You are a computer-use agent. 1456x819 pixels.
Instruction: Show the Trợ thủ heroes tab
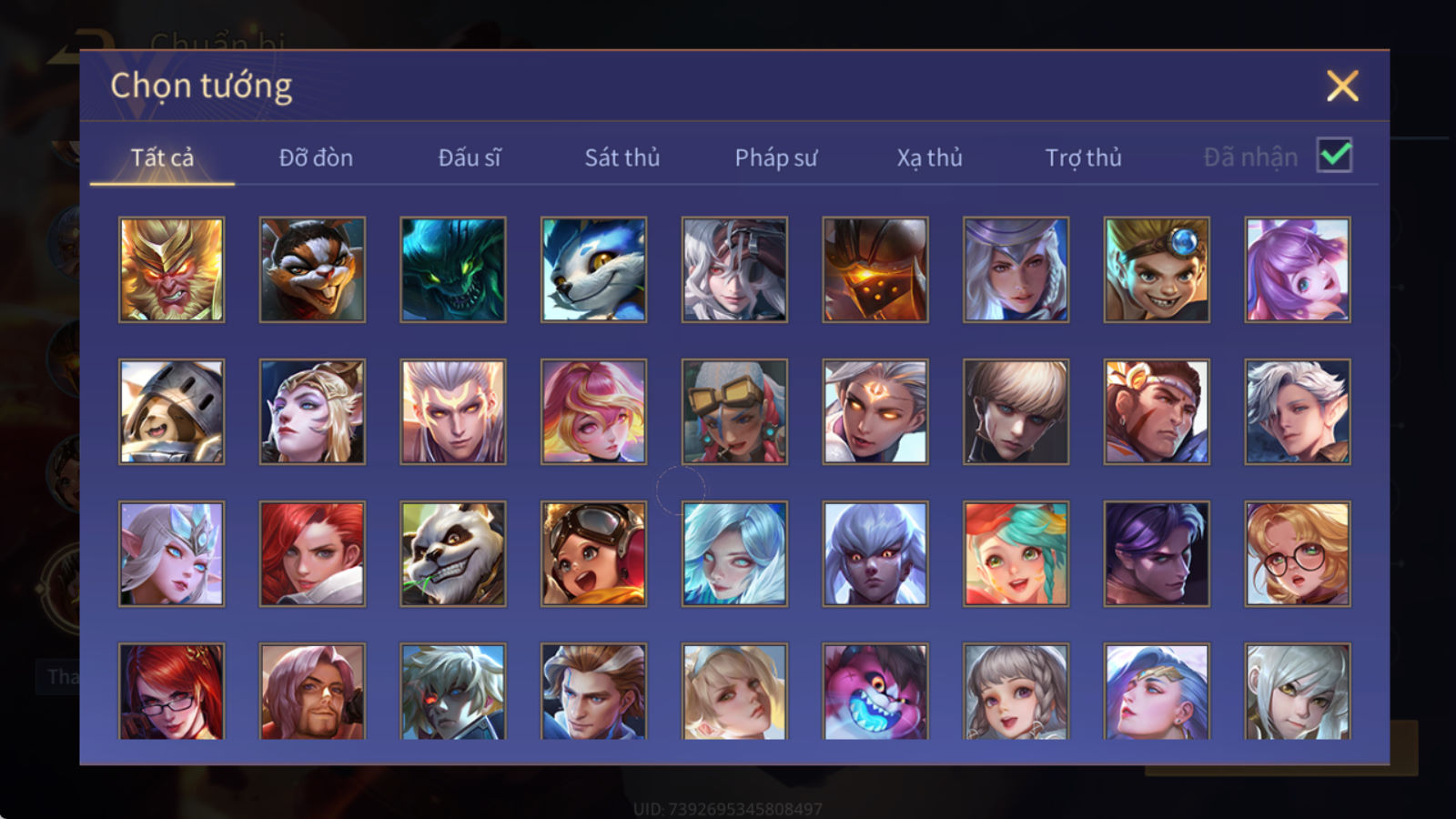(x=1083, y=157)
